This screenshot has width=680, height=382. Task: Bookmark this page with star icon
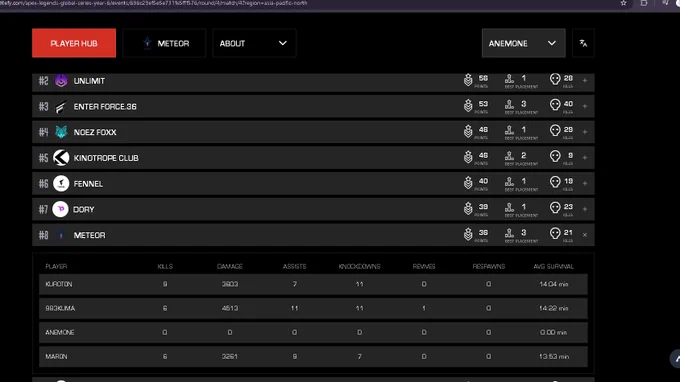click(x=623, y=3)
